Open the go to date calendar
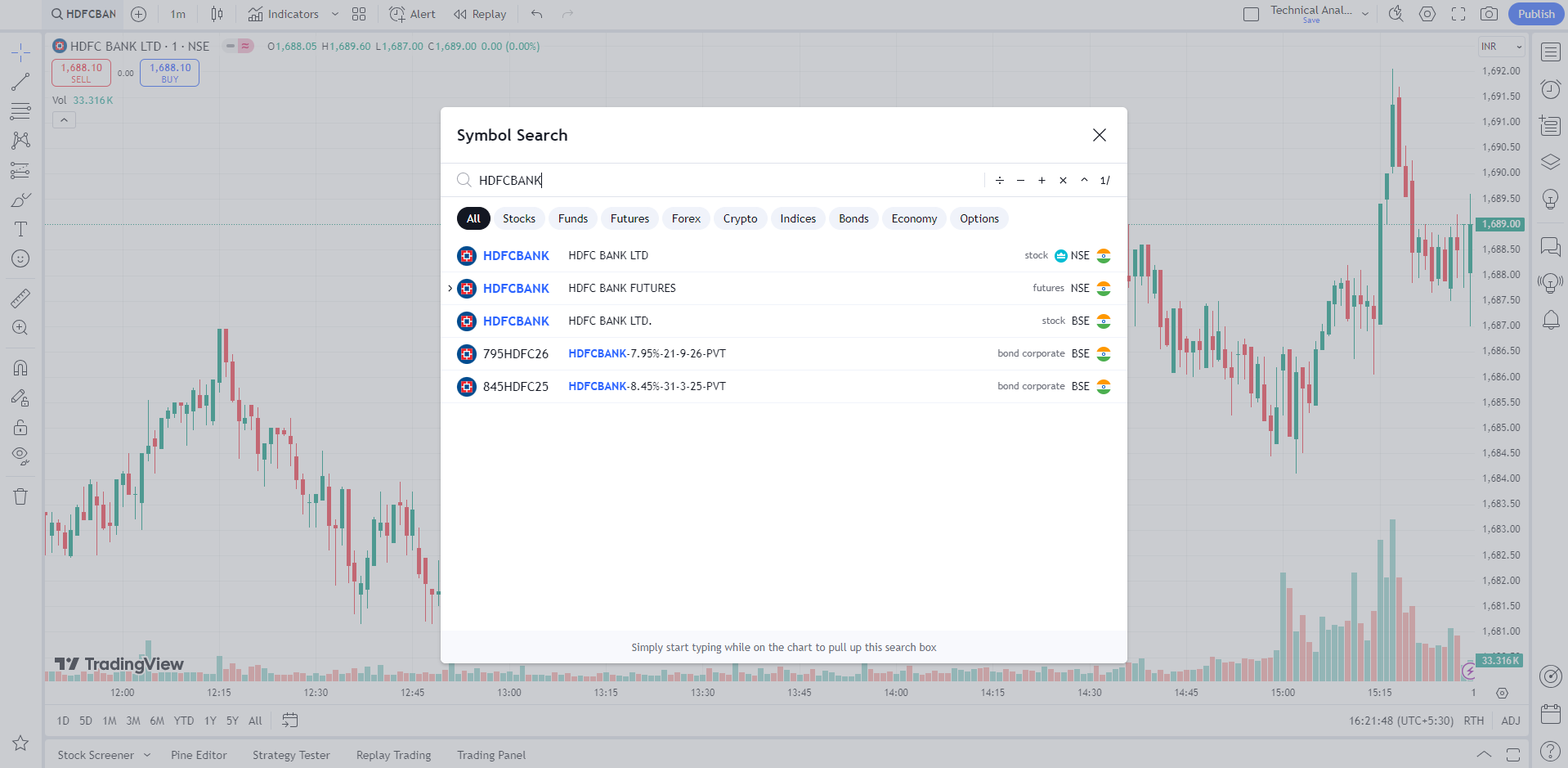Image resolution: width=1568 pixels, height=768 pixels. point(290,721)
